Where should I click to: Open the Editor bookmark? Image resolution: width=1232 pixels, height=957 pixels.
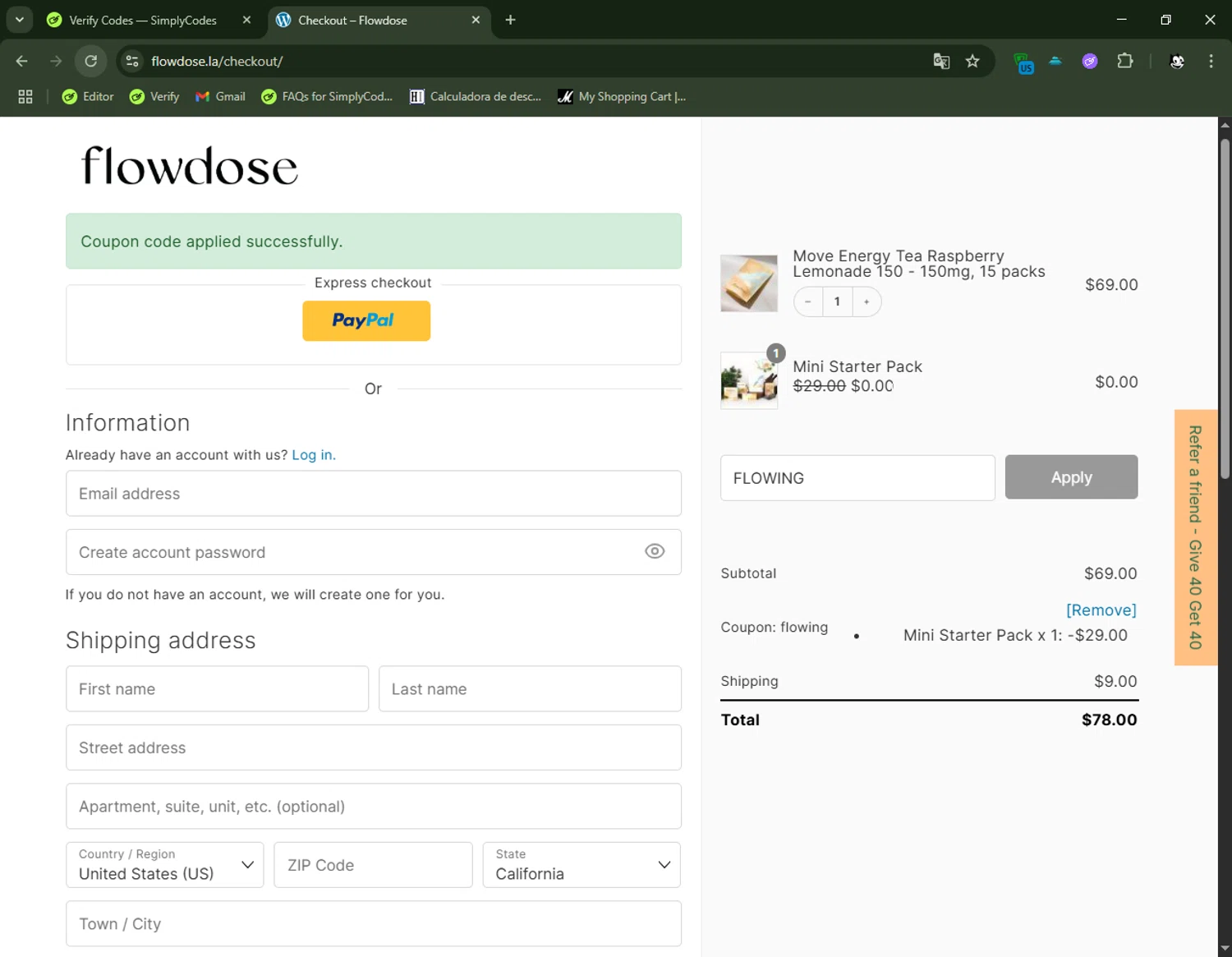point(89,97)
